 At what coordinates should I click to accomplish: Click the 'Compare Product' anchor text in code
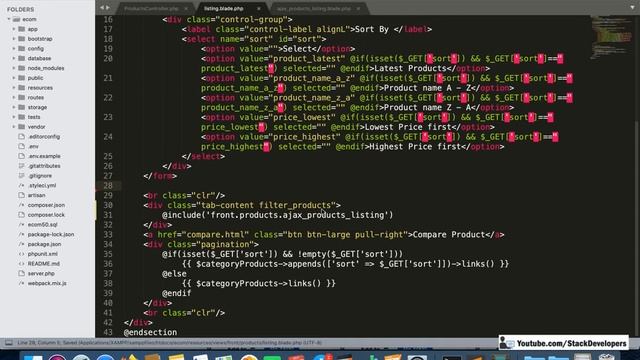click(449, 235)
